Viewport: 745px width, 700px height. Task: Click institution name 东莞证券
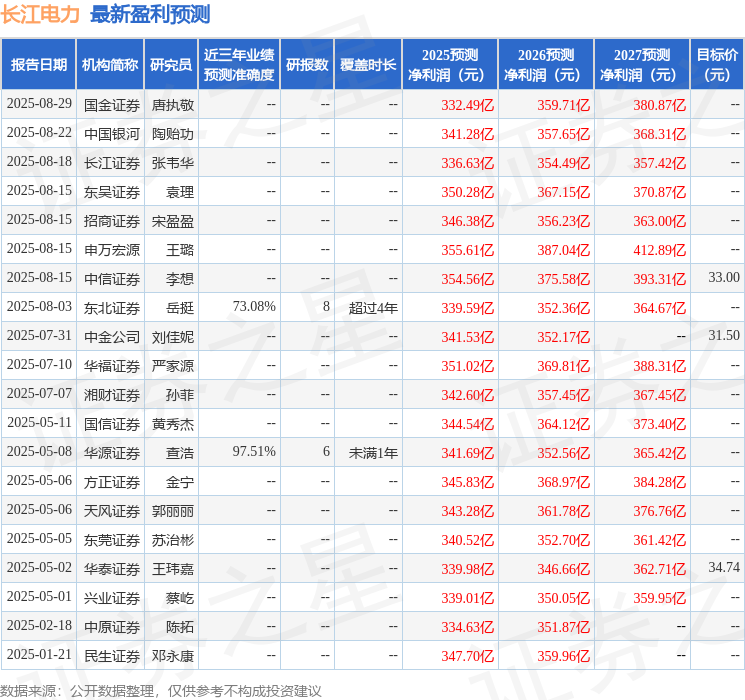click(x=112, y=540)
